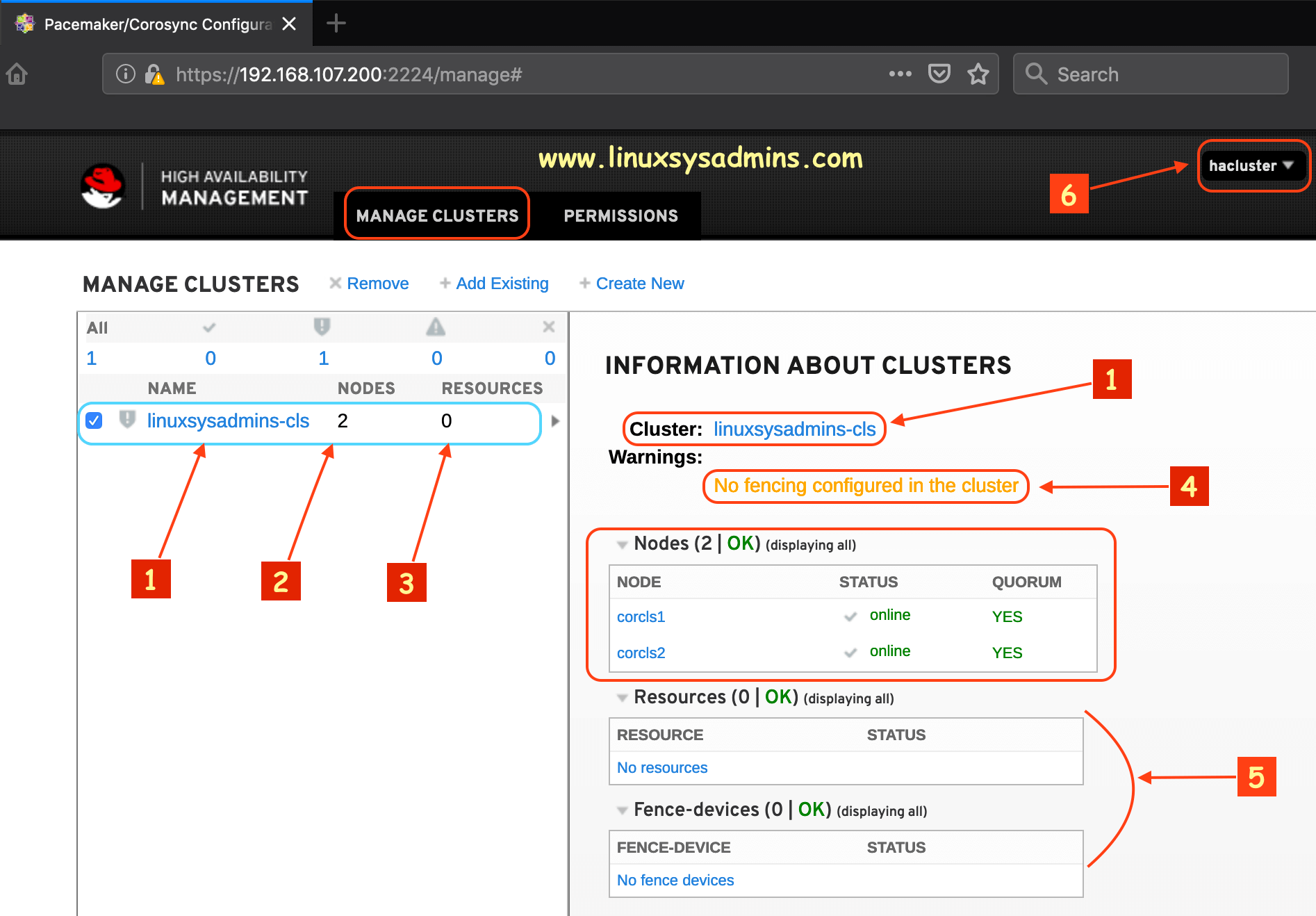Open the site information icon in address bar
Viewport: 1316px width, 916px height.
coord(125,74)
